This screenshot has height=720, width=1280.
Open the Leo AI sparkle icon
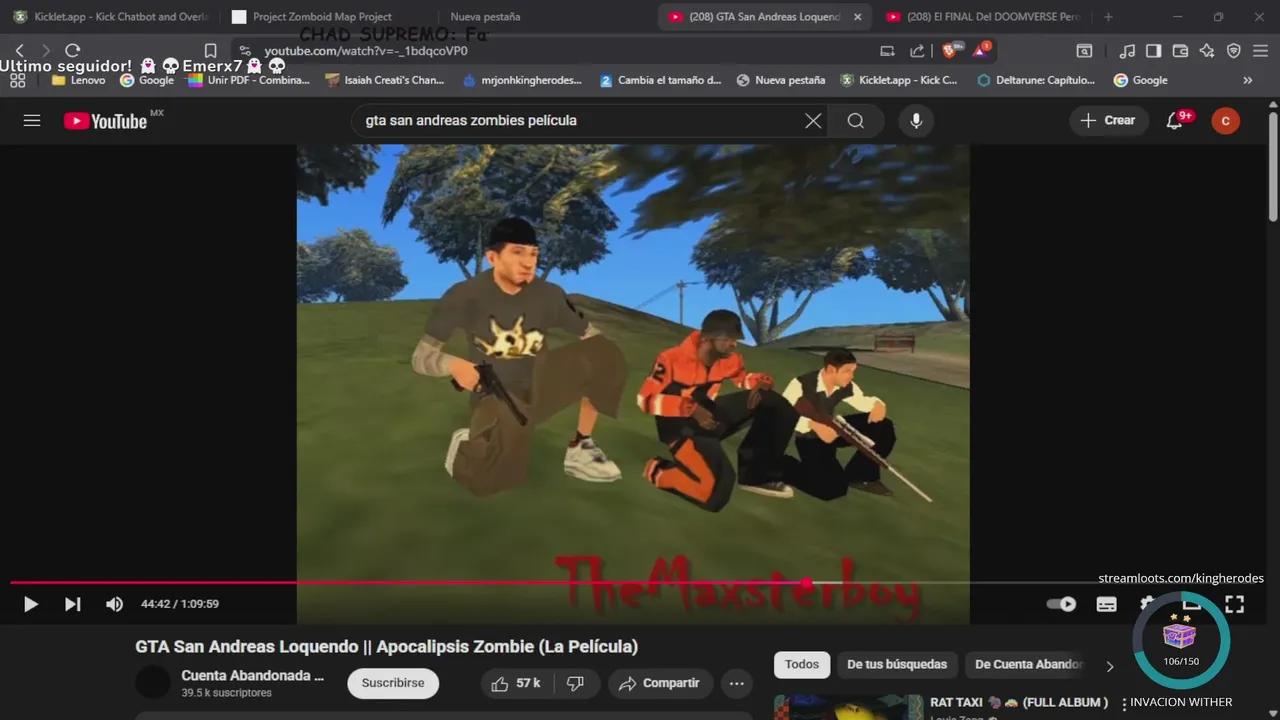tap(1207, 51)
